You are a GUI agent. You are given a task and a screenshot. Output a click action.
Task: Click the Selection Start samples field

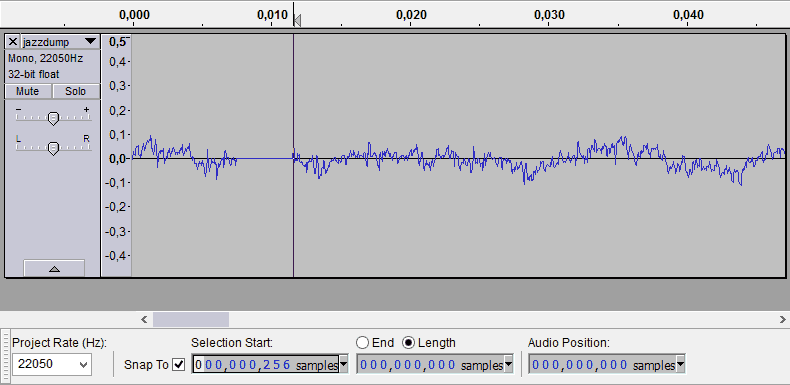(x=266, y=365)
